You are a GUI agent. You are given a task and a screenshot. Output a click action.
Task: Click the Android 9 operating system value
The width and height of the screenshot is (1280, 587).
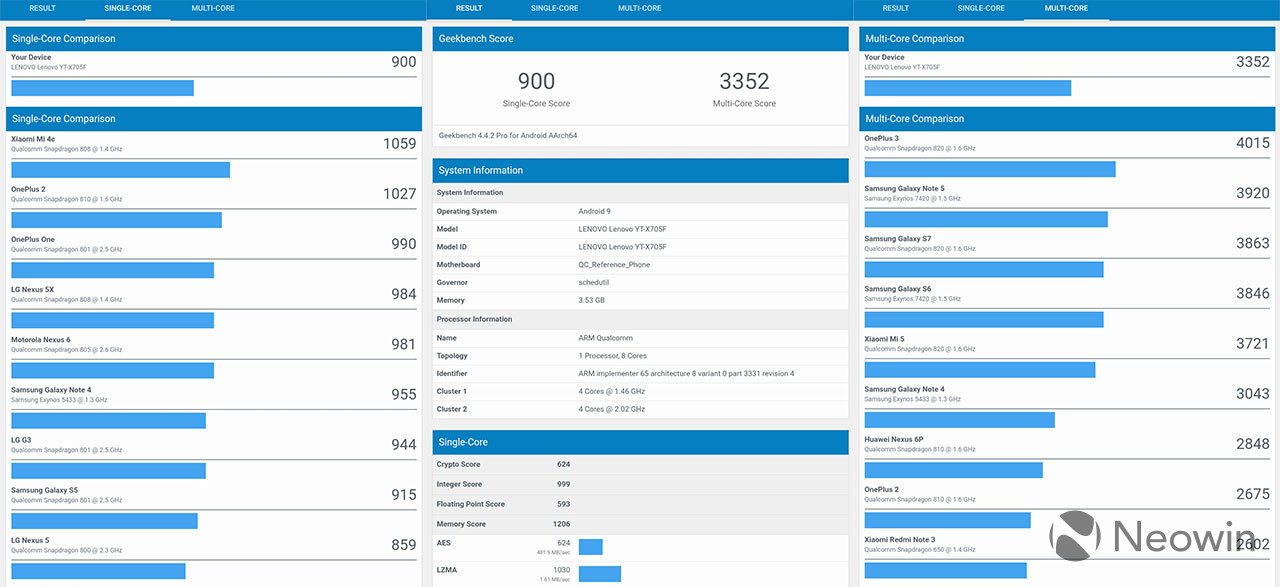[595, 212]
